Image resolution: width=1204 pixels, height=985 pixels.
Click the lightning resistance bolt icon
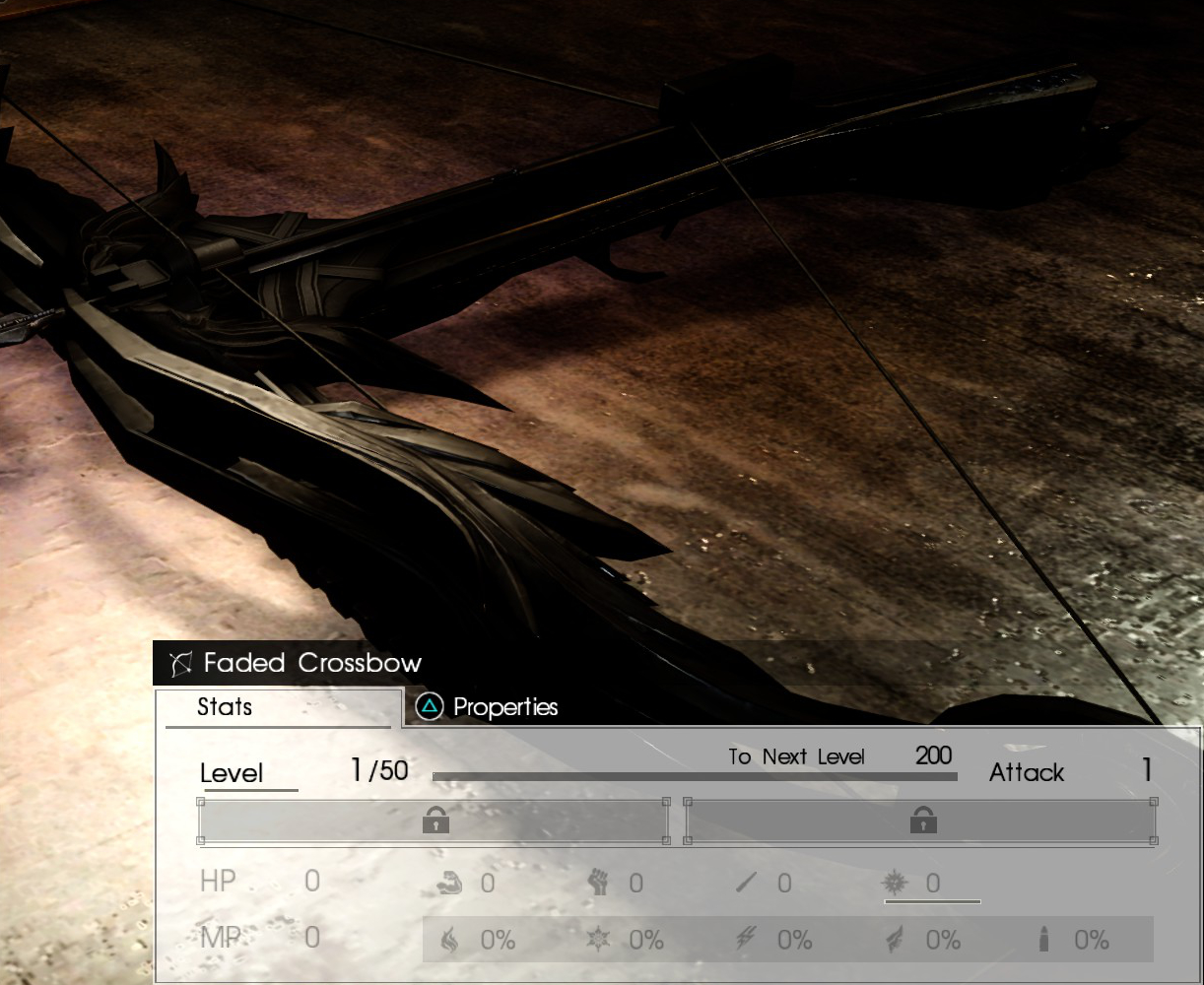click(x=746, y=941)
